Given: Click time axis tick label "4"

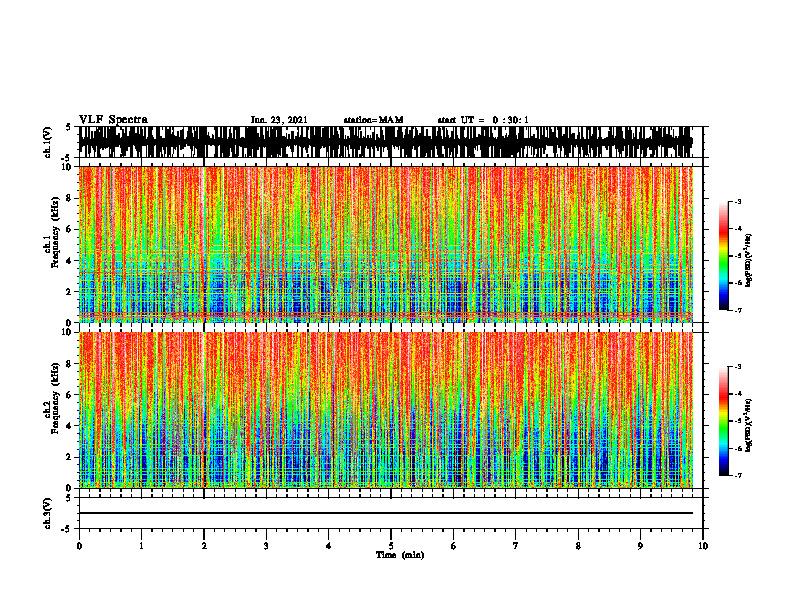Looking at the screenshot, I should [x=329, y=546].
